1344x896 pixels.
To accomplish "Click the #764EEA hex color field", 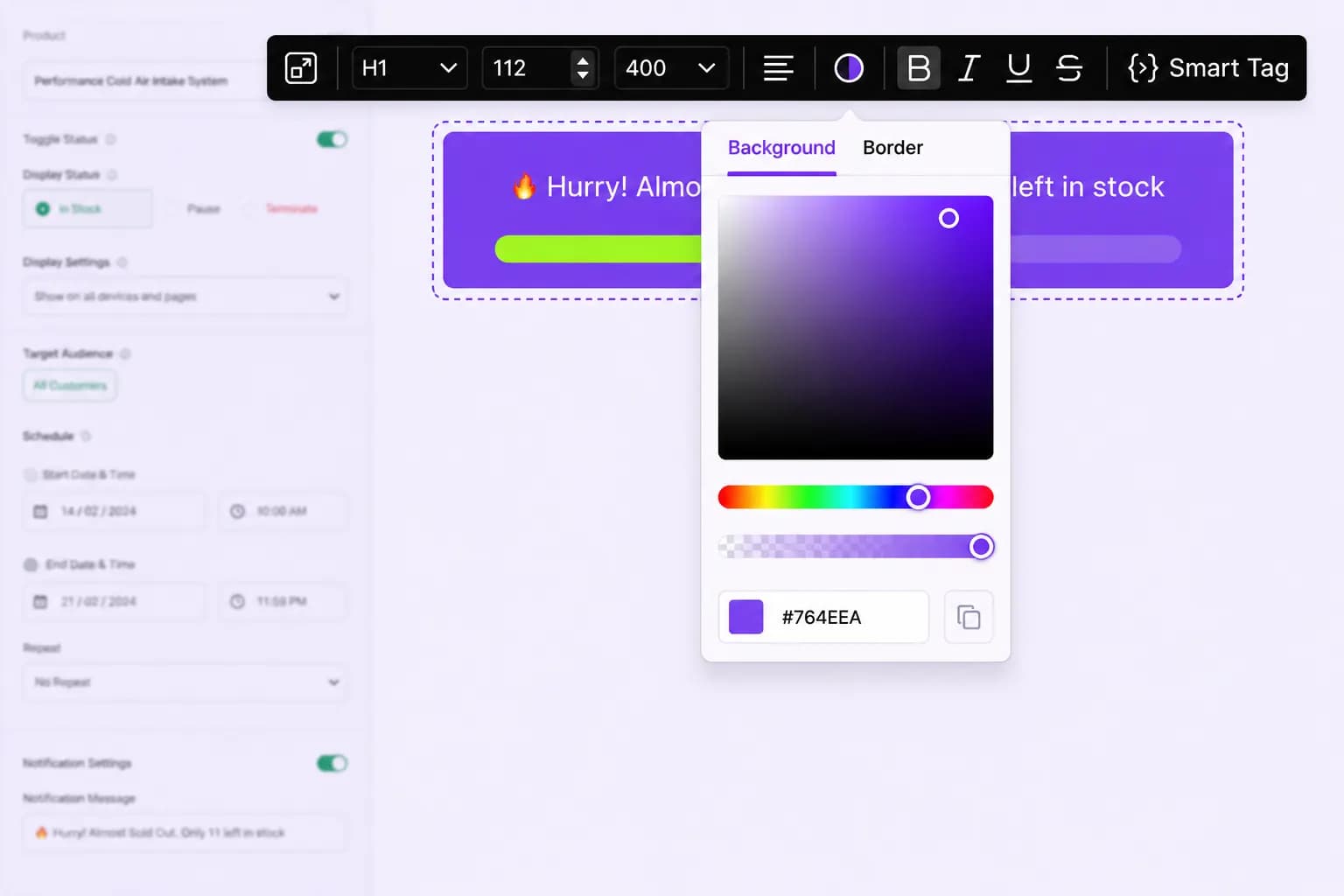I will [x=823, y=617].
